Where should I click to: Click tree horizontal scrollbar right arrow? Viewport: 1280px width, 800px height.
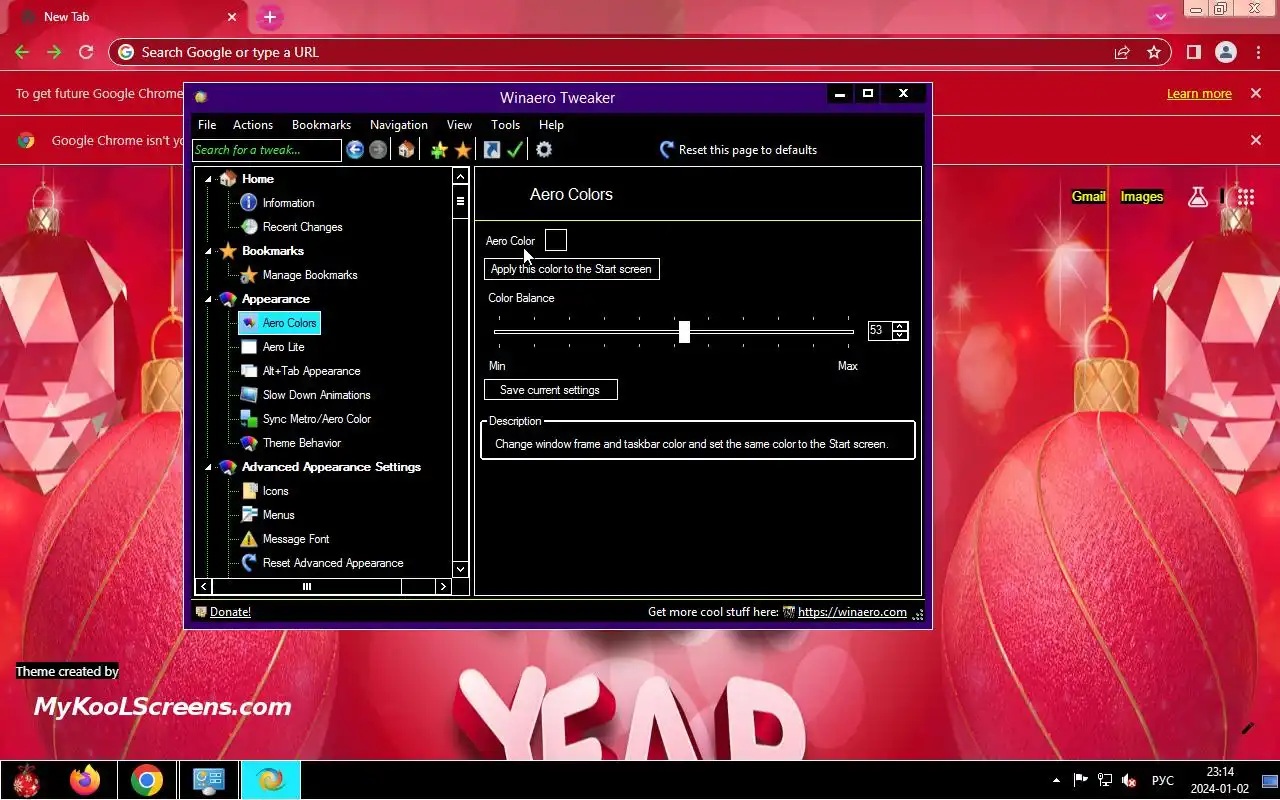click(x=443, y=587)
